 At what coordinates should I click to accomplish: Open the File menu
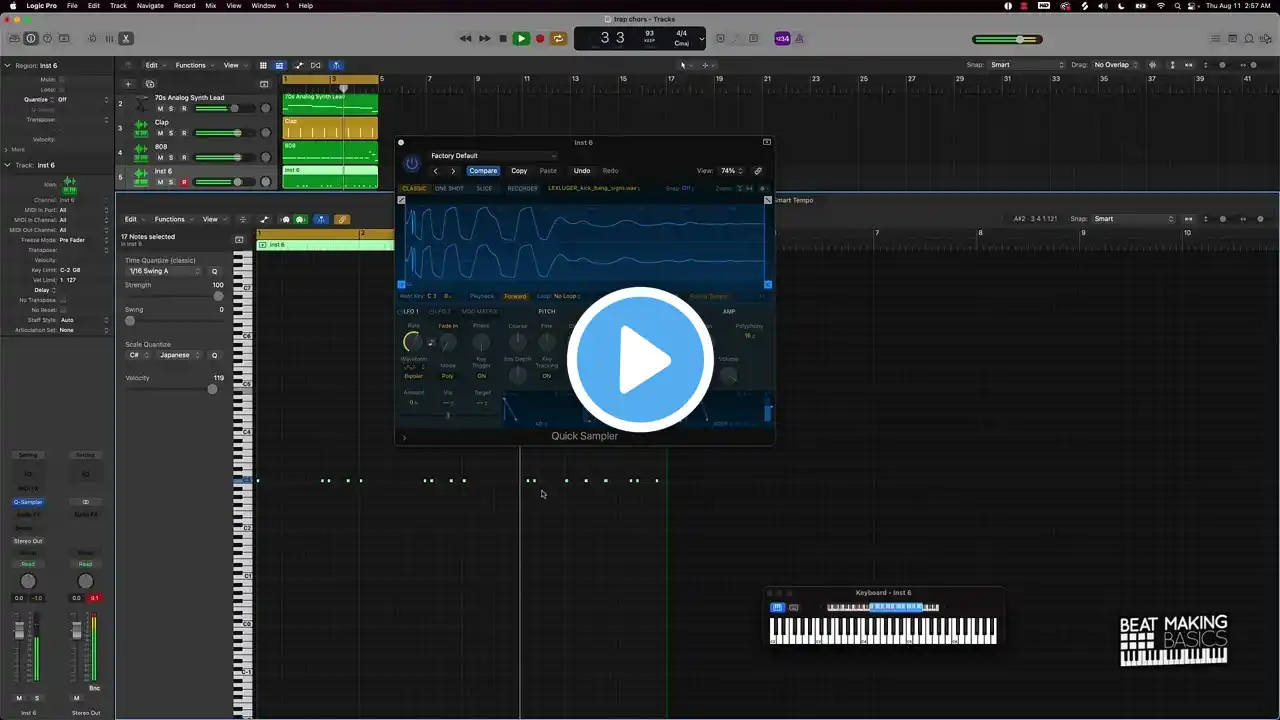pyautogui.click(x=73, y=6)
